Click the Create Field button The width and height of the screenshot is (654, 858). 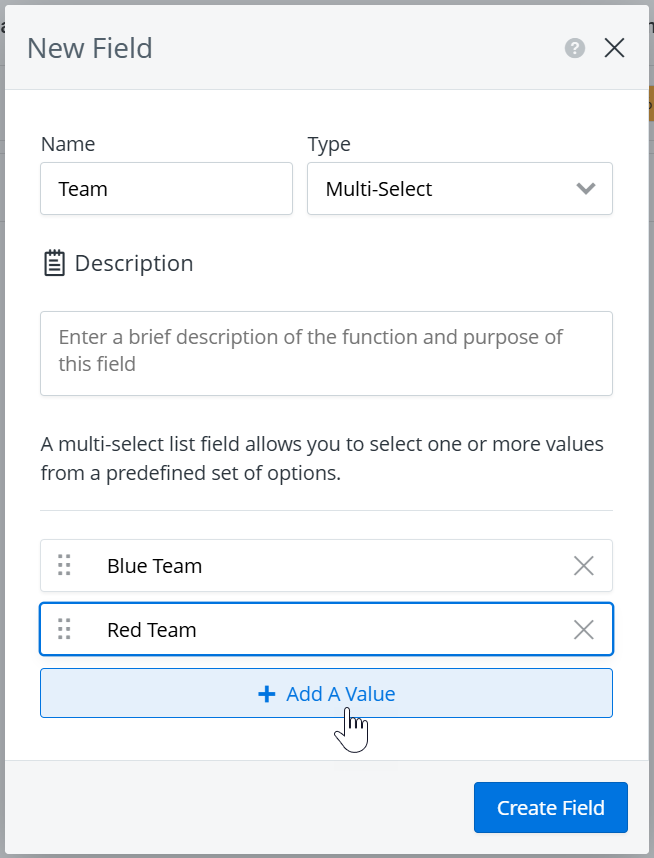[x=550, y=807]
